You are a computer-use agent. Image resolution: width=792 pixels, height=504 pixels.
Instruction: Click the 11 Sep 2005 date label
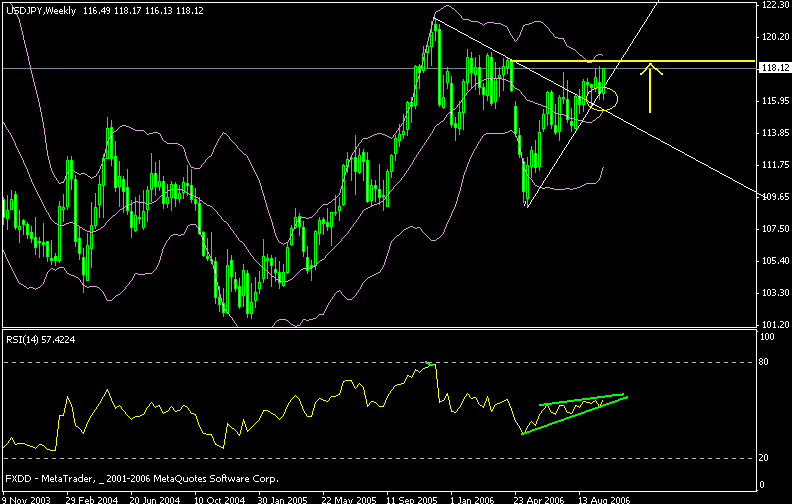[412, 499]
